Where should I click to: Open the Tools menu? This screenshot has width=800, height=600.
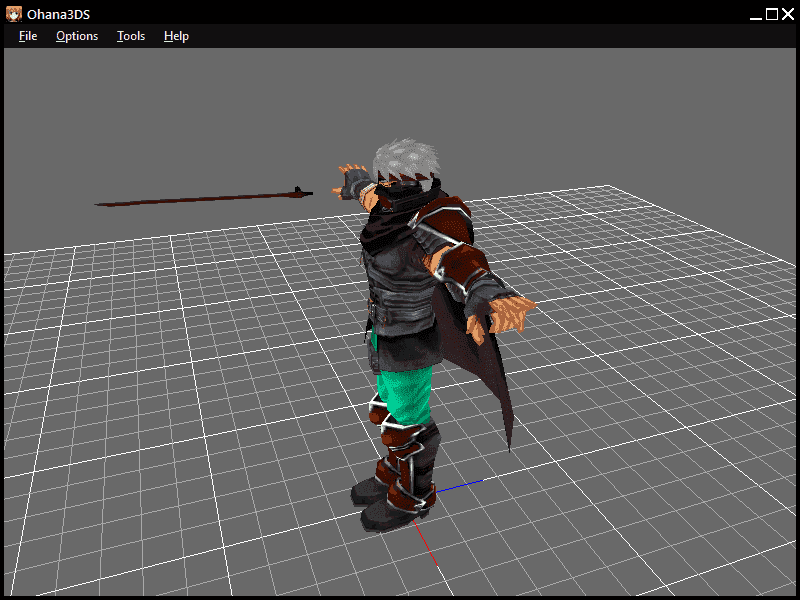[x=131, y=36]
